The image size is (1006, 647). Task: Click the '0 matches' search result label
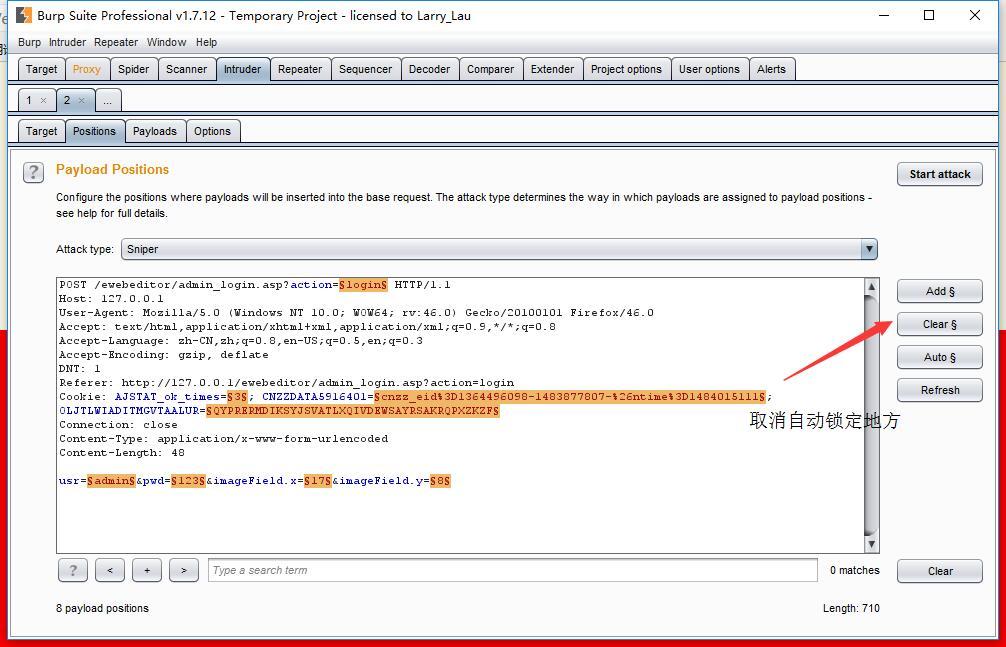tap(855, 570)
